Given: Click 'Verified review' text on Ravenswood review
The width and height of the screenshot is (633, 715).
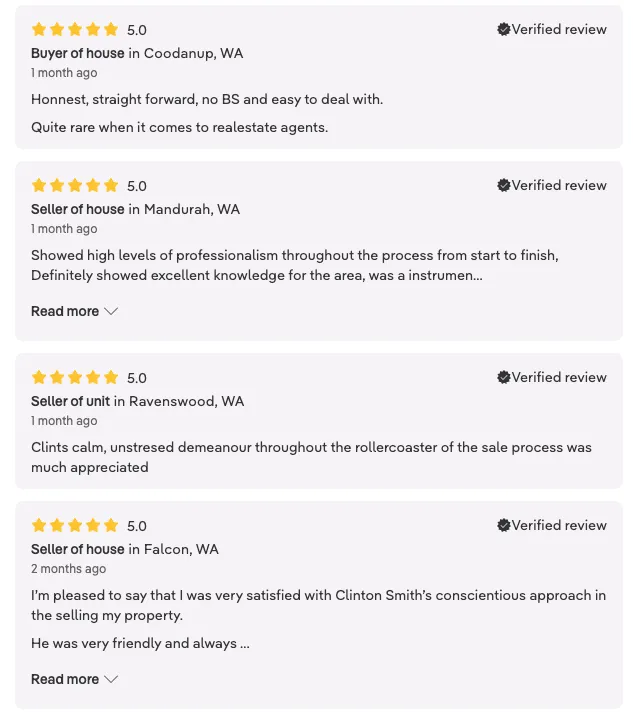Looking at the screenshot, I should coord(559,378).
